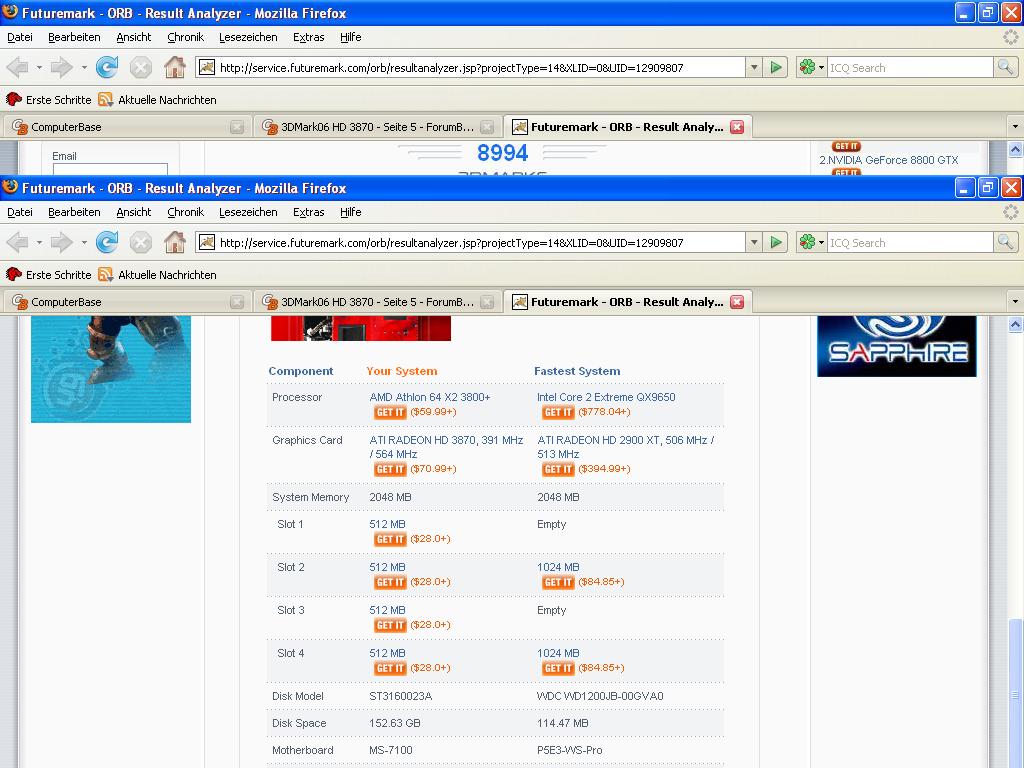This screenshot has height=768, width=1024.
Task: Close ComputerBase tab in front window
Action: click(x=237, y=302)
